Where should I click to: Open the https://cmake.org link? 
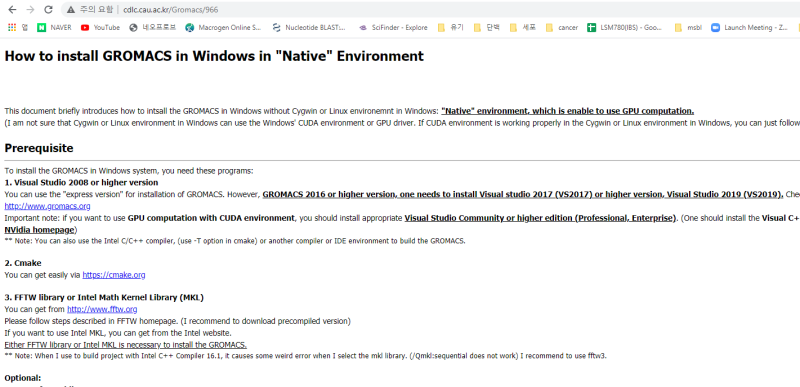[x=114, y=275]
